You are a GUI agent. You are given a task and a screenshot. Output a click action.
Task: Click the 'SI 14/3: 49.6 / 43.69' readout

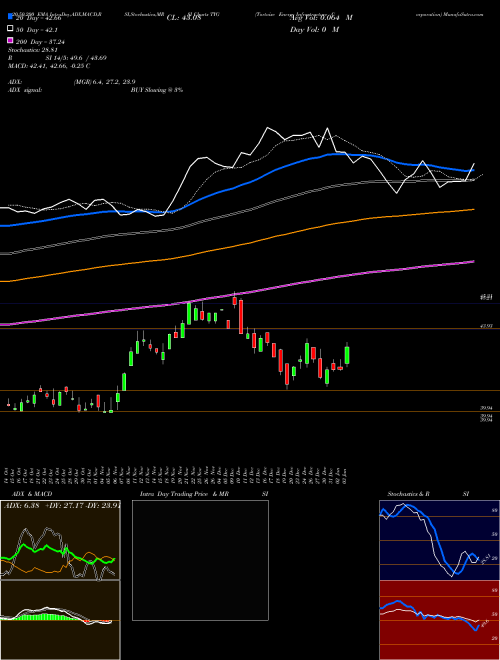[76, 58]
